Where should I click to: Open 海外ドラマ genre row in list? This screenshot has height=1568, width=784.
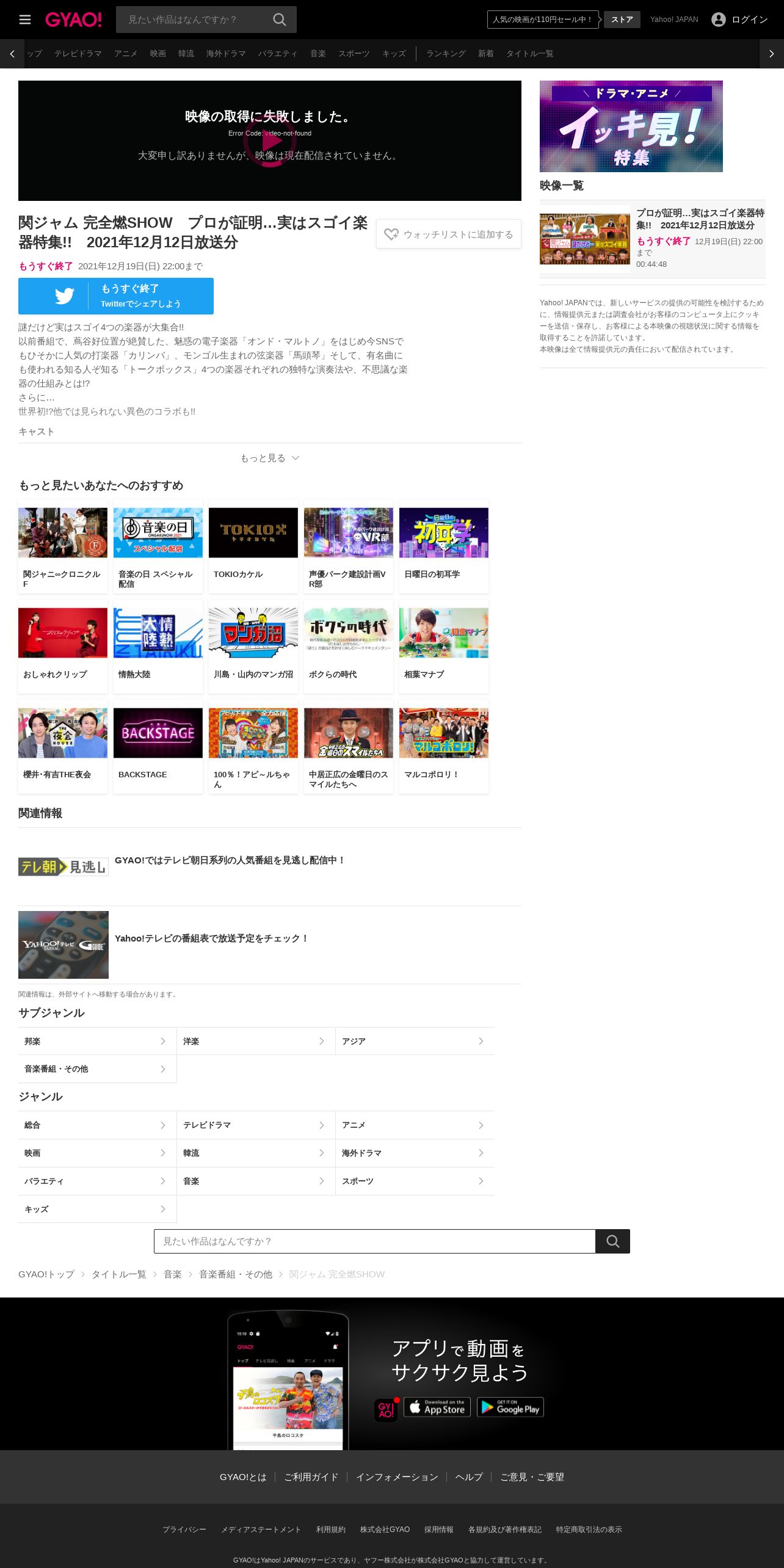point(415,1153)
